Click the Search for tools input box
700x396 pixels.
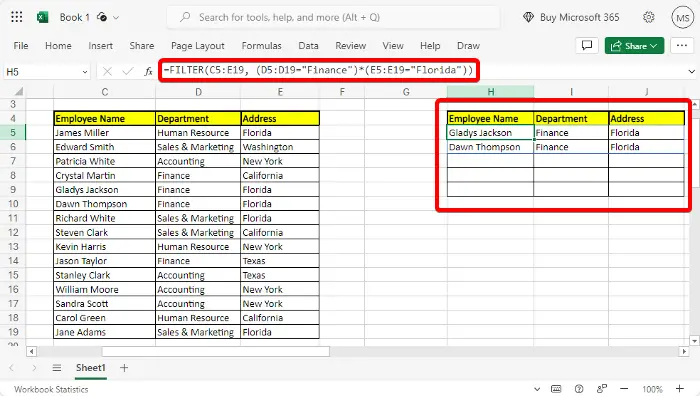click(333, 17)
